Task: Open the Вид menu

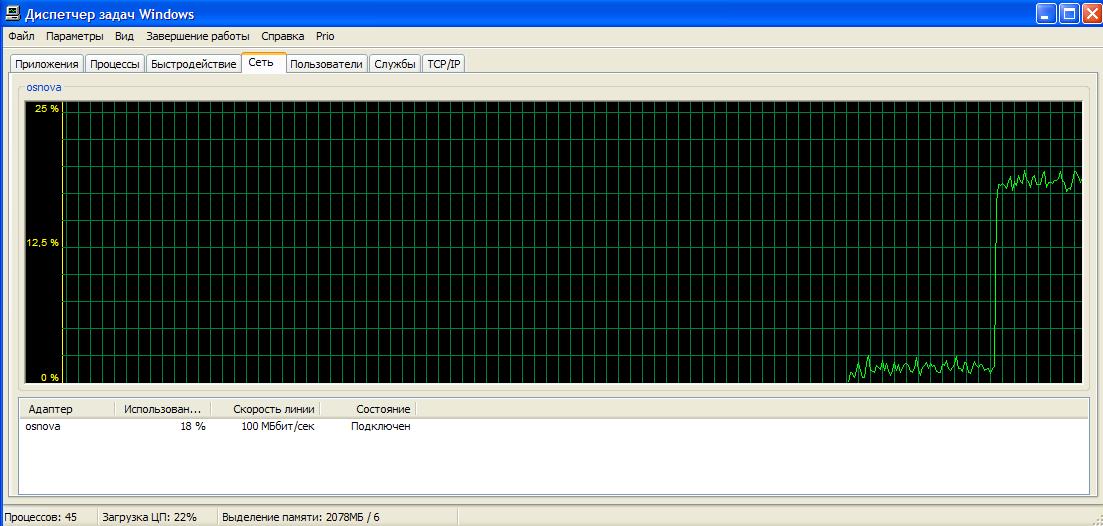Action: pyautogui.click(x=124, y=36)
